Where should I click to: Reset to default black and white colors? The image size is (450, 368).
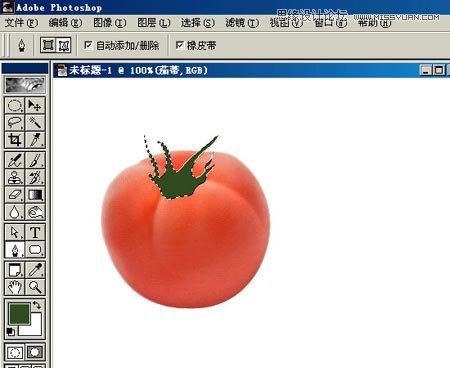click(x=10, y=331)
